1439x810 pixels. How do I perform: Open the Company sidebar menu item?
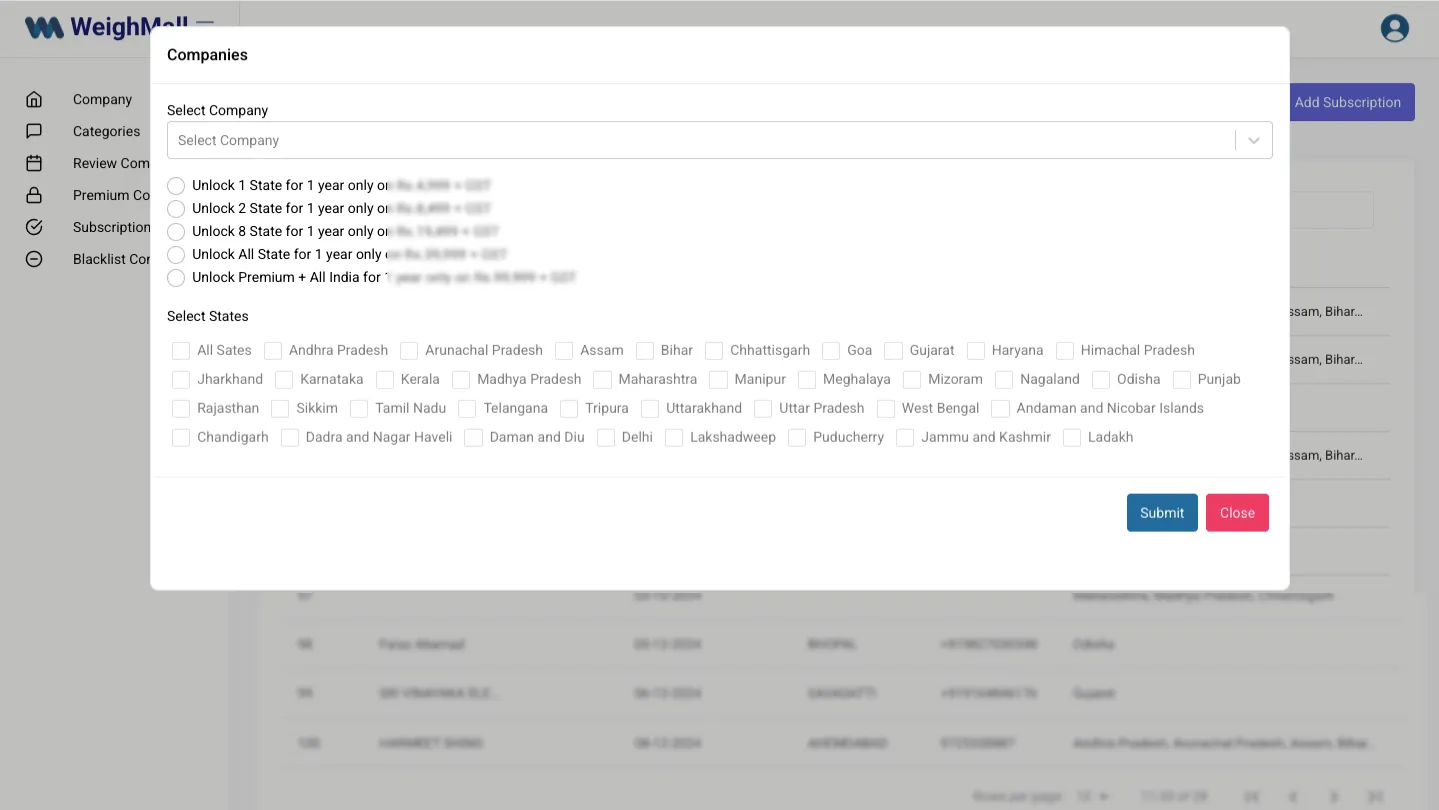tap(102, 99)
